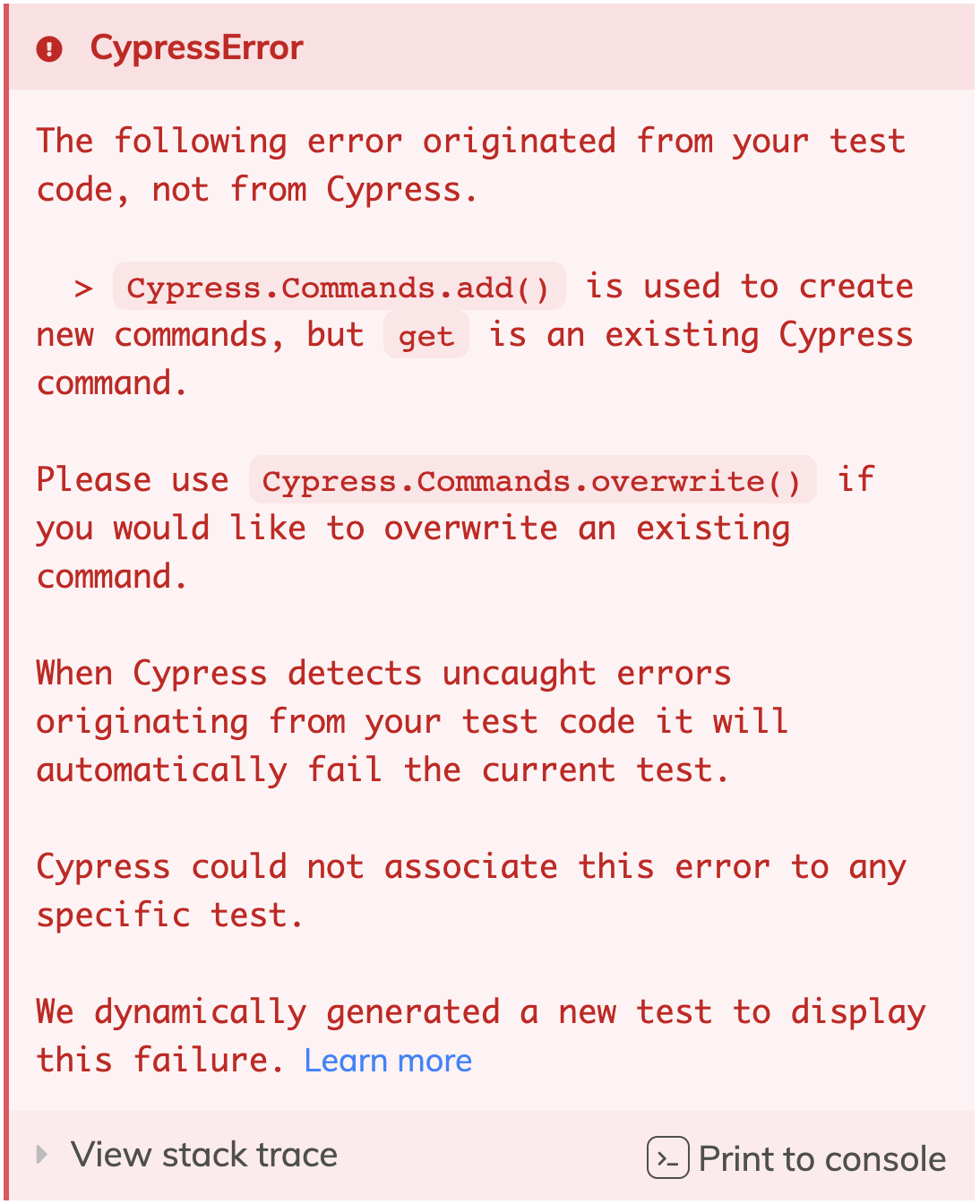
Task: Click the > marker before Cypress.Commands.add()
Action: point(83,288)
